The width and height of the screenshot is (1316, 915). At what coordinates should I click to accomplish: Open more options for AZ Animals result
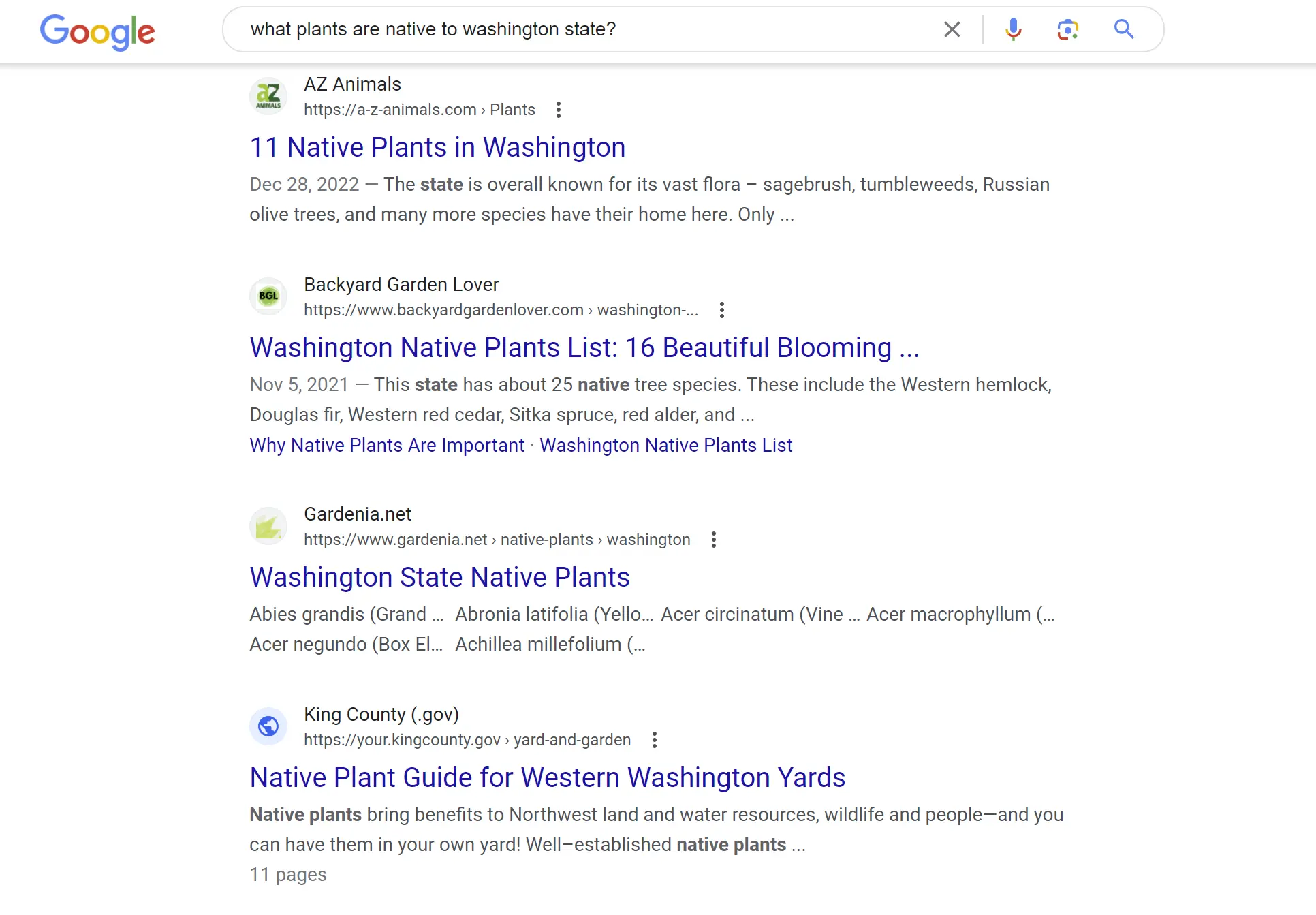[559, 110]
